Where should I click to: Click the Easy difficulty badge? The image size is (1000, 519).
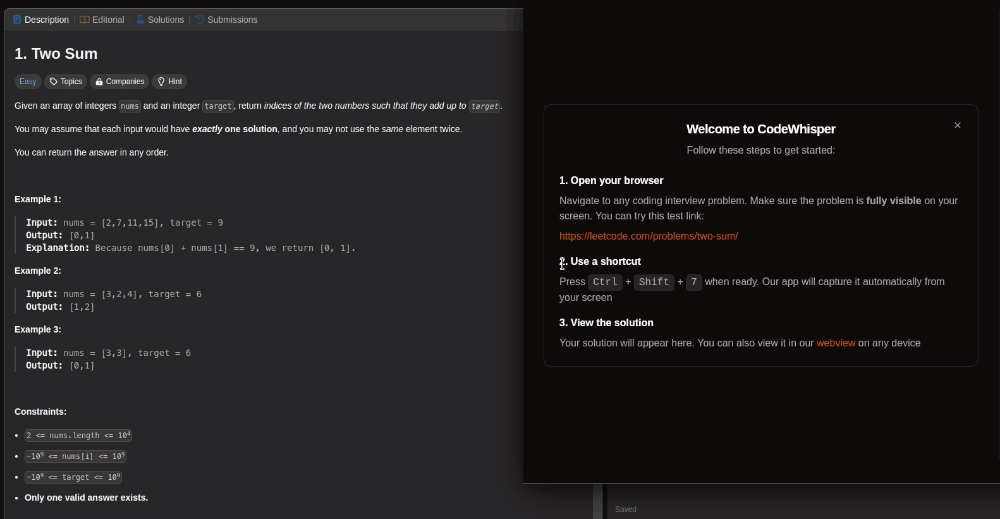click(x=27, y=82)
